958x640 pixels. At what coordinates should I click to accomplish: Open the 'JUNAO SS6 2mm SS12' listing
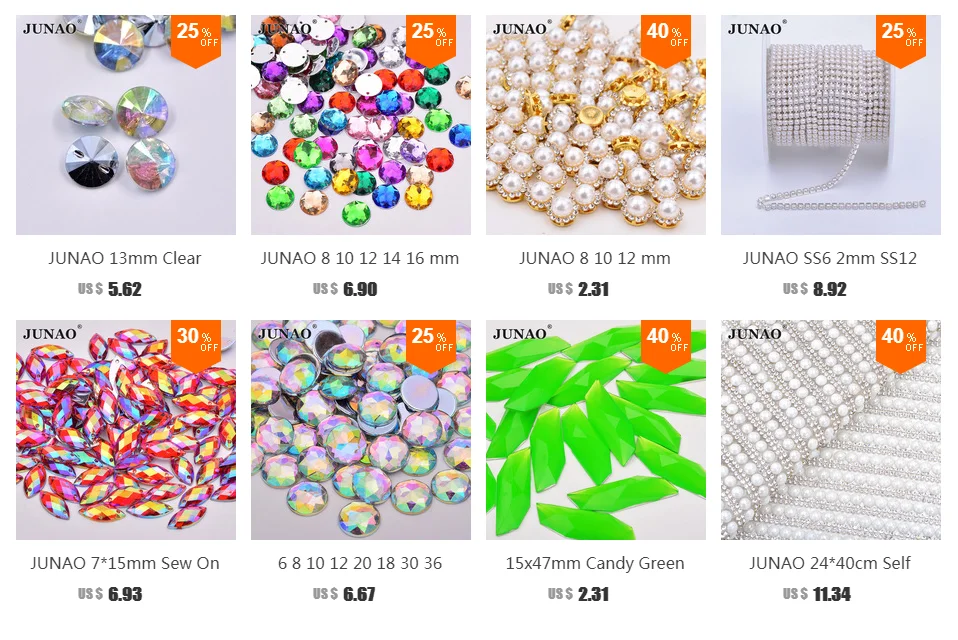(830, 258)
